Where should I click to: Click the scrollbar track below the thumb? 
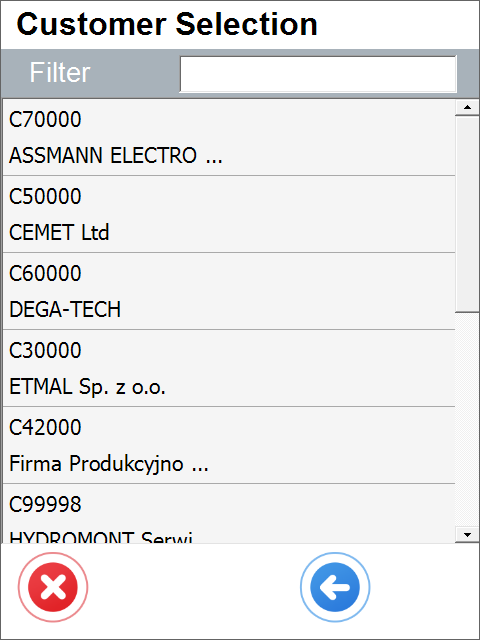467,420
